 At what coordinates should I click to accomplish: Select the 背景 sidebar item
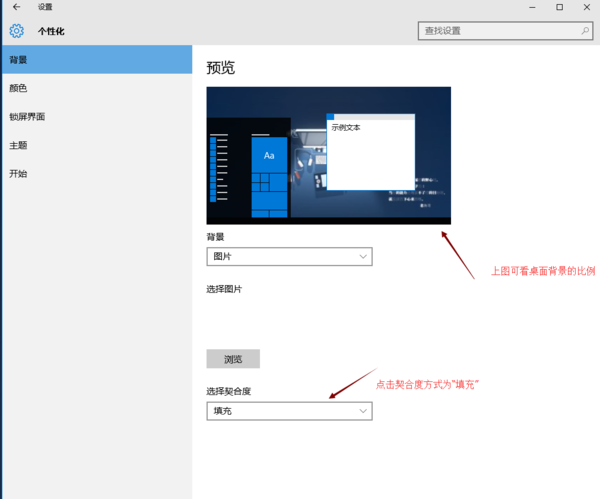click(x=97, y=60)
